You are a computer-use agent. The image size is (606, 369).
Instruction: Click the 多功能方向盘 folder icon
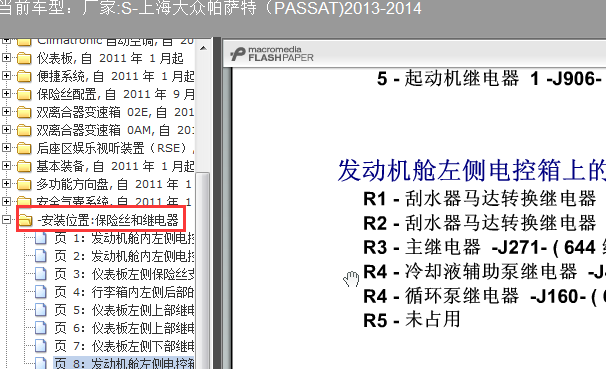click(x=24, y=184)
